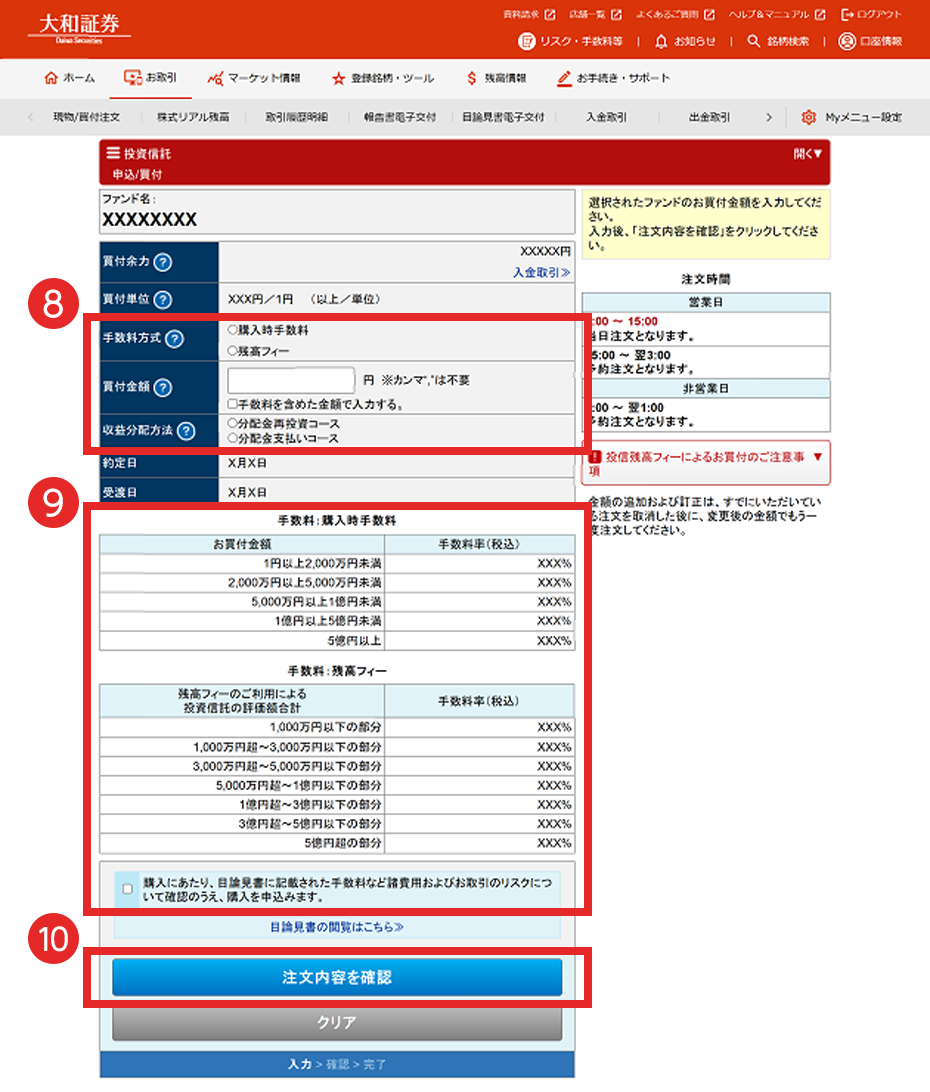Click the help icon beside 手数料方式
The height and width of the screenshot is (1092, 930).
coord(174,339)
